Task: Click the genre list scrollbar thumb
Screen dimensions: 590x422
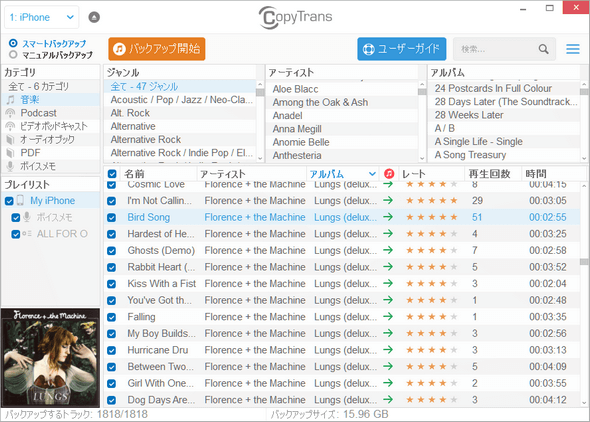Action: pyautogui.click(x=260, y=93)
